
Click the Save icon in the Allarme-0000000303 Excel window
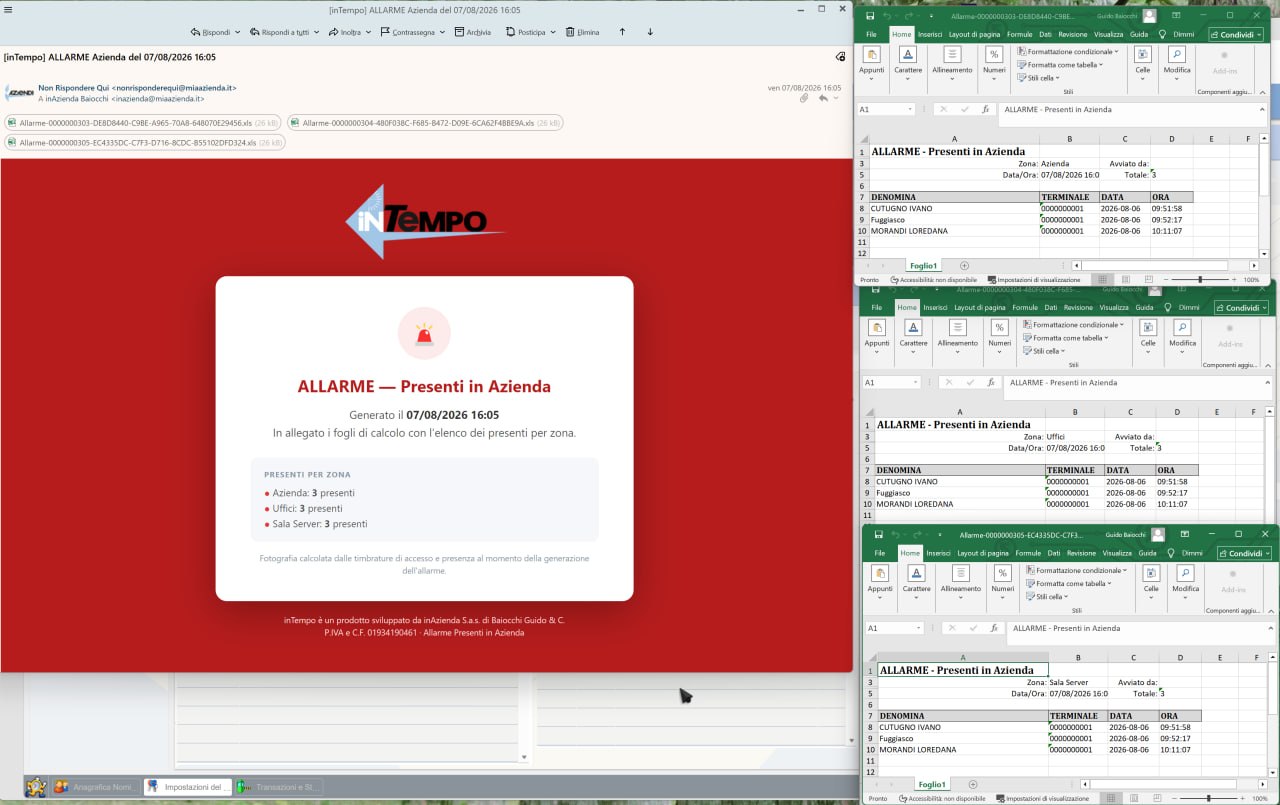tap(870, 16)
